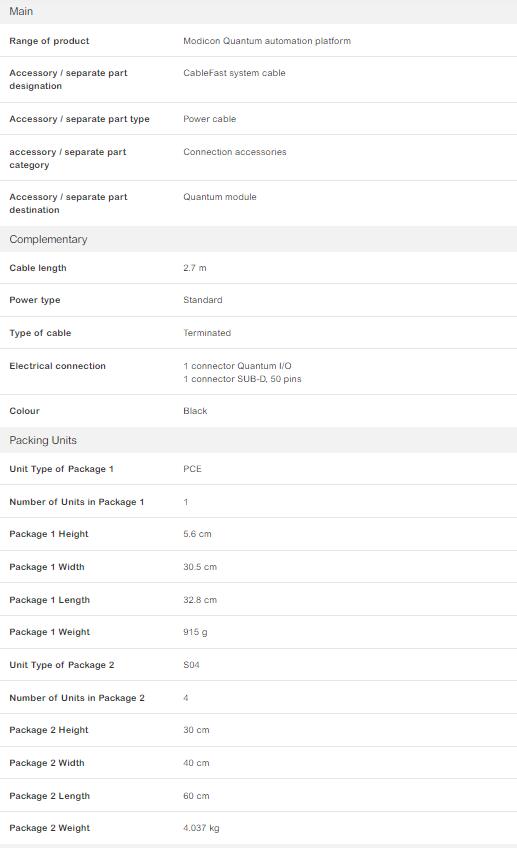Select CableFast system cable value

234,73
